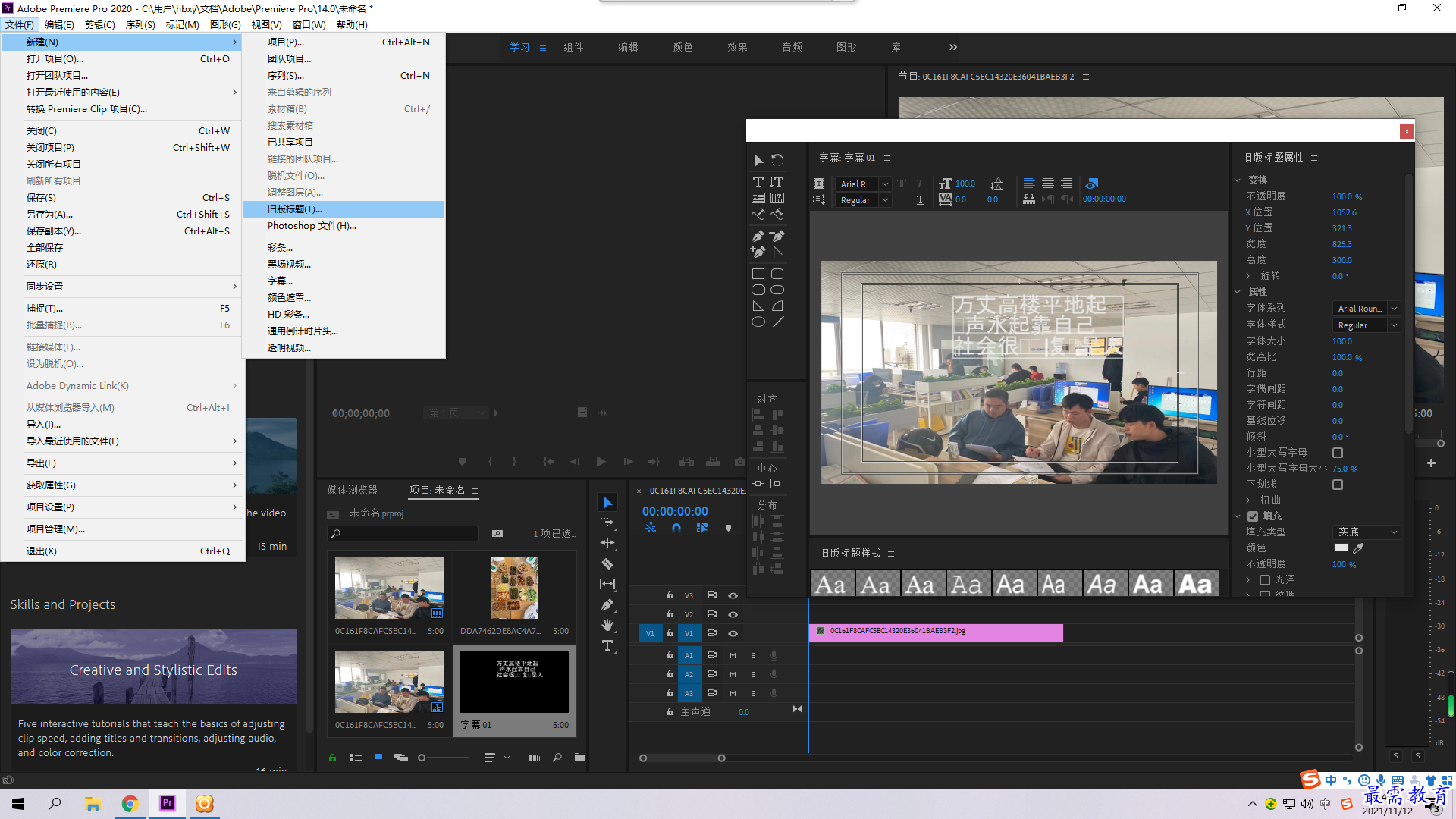Image resolution: width=1456 pixels, height=819 pixels.
Task: Open fill type dropdown
Action: coord(1367,532)
